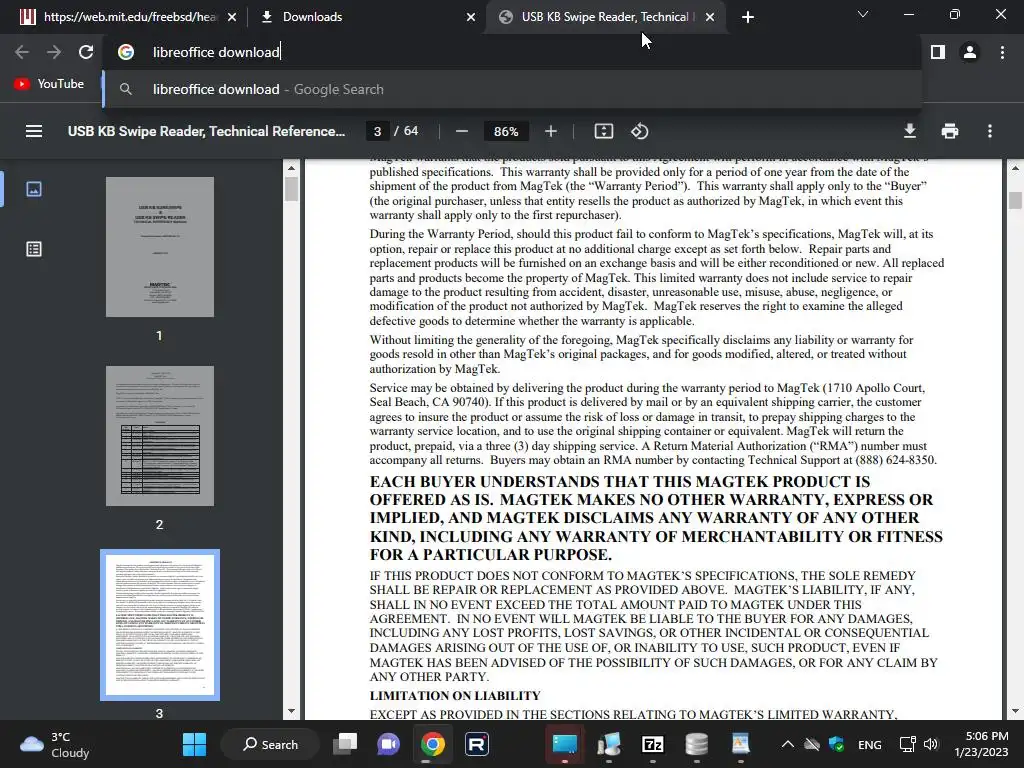
Task: Close the Downloads tab
Action: pos(471,17)
